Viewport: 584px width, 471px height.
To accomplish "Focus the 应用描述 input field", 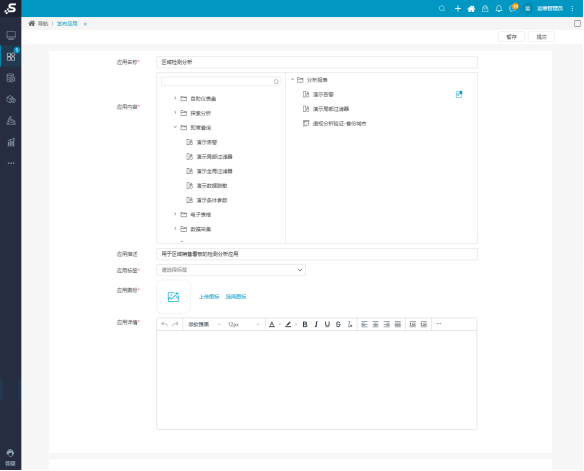I will [x=317, y=254].
